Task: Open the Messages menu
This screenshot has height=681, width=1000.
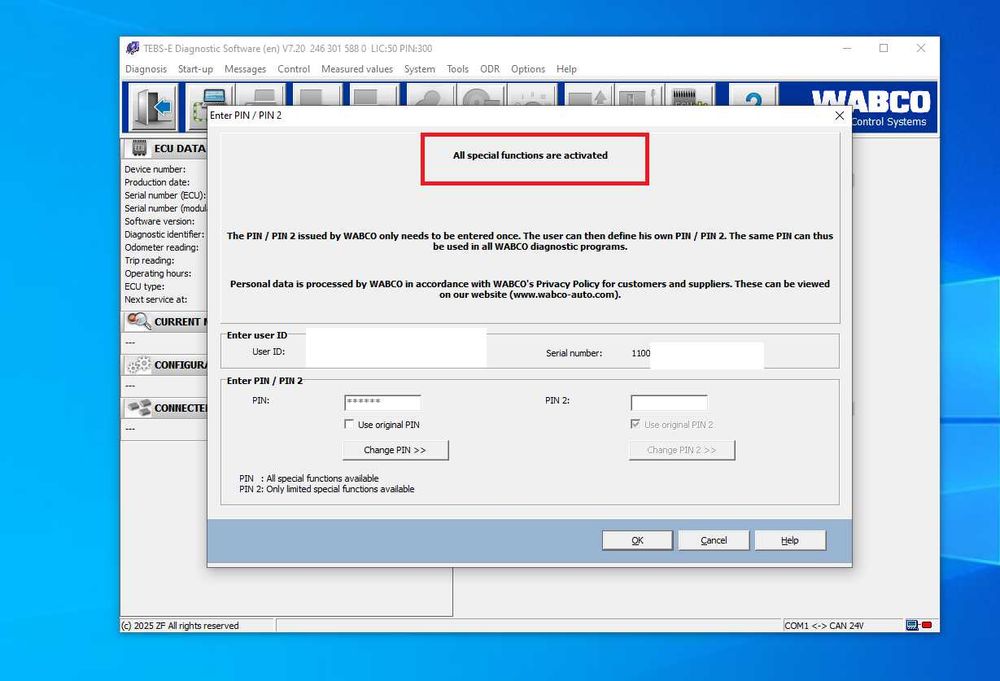Action: pyautogui.click(x=245, y=69)
